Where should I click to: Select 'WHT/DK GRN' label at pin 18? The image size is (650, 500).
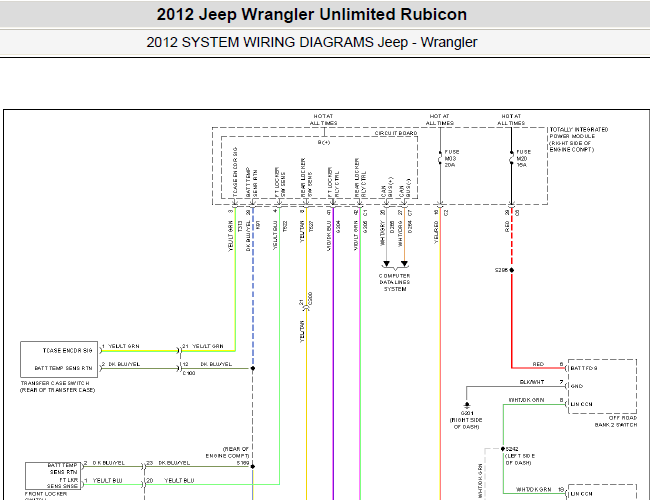coord(534,490)
